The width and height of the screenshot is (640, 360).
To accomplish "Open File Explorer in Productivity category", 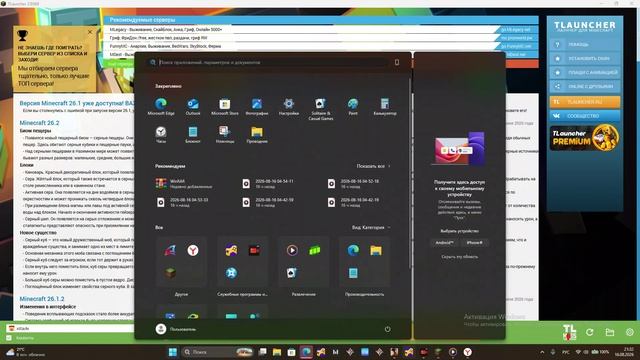I will 376,250.
